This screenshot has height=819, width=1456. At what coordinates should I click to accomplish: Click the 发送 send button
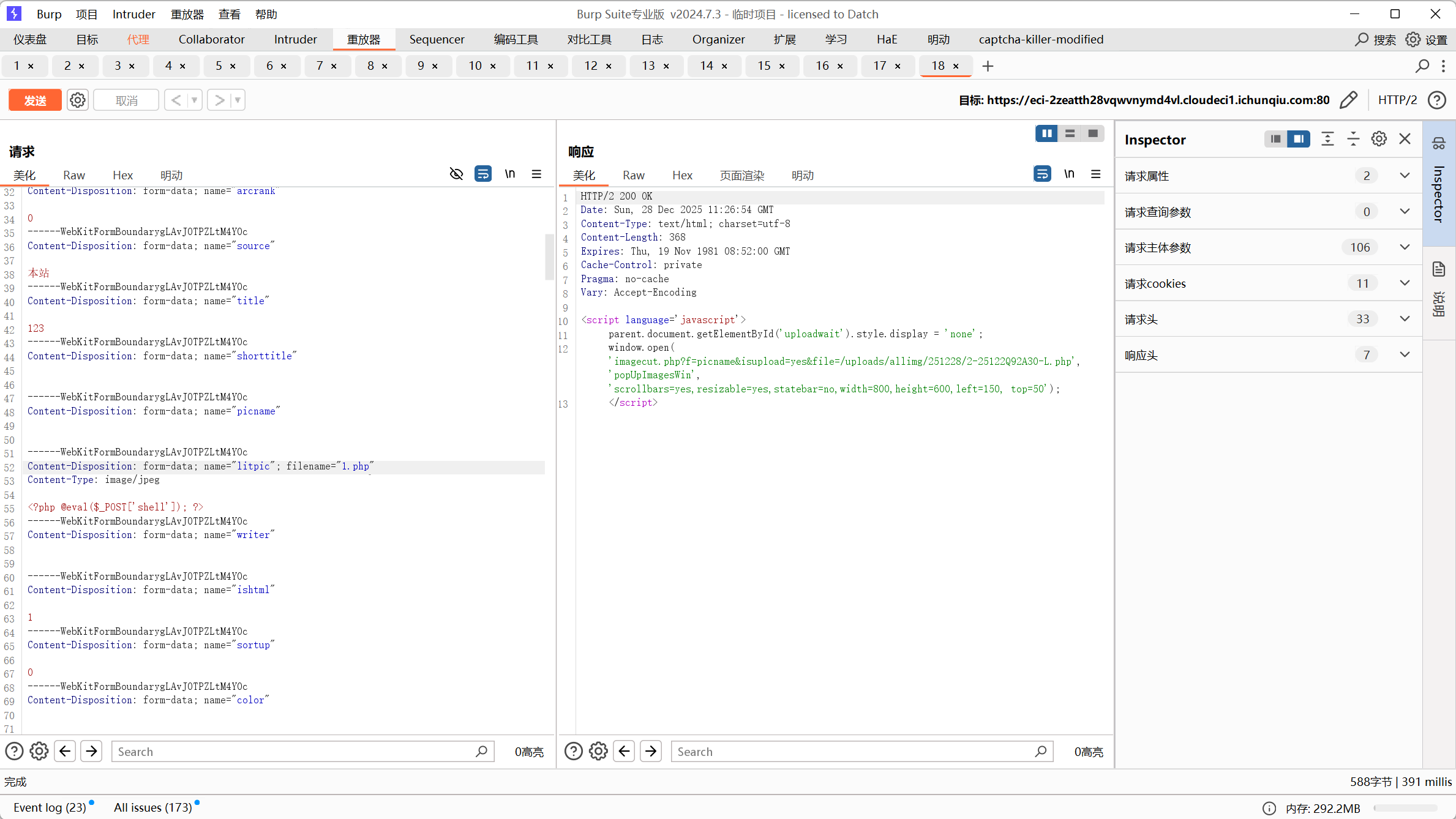click(x=35, y=100)
